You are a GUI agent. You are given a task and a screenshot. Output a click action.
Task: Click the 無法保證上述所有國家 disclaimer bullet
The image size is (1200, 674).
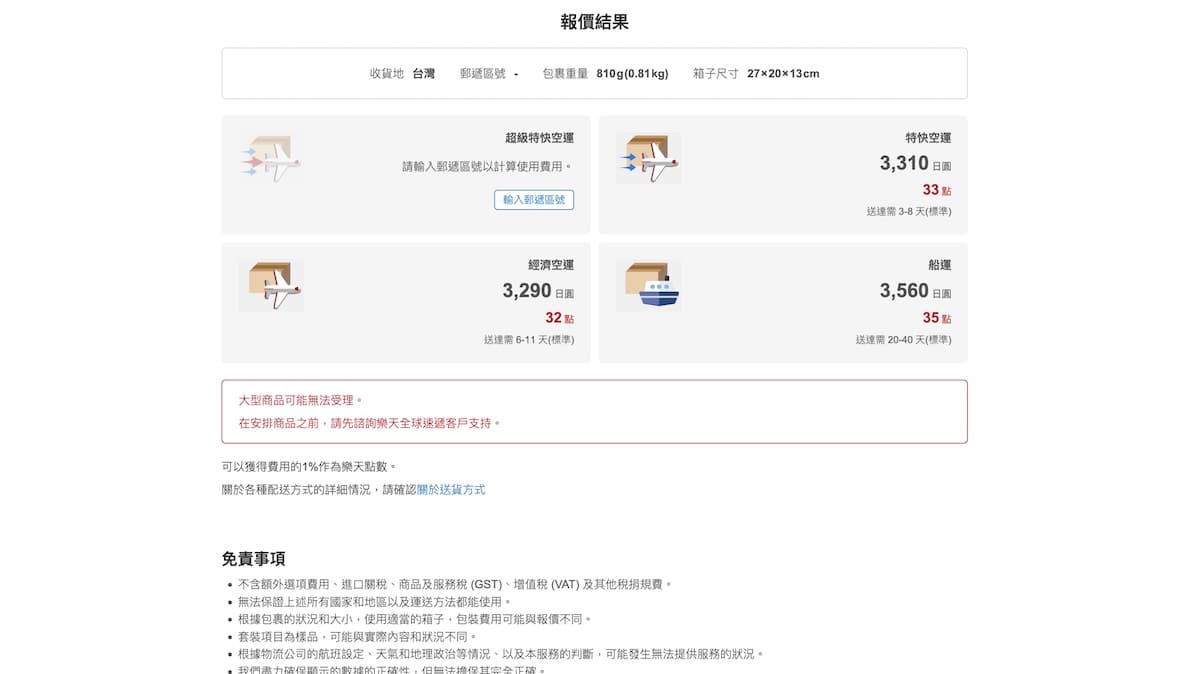pos(374,602)
